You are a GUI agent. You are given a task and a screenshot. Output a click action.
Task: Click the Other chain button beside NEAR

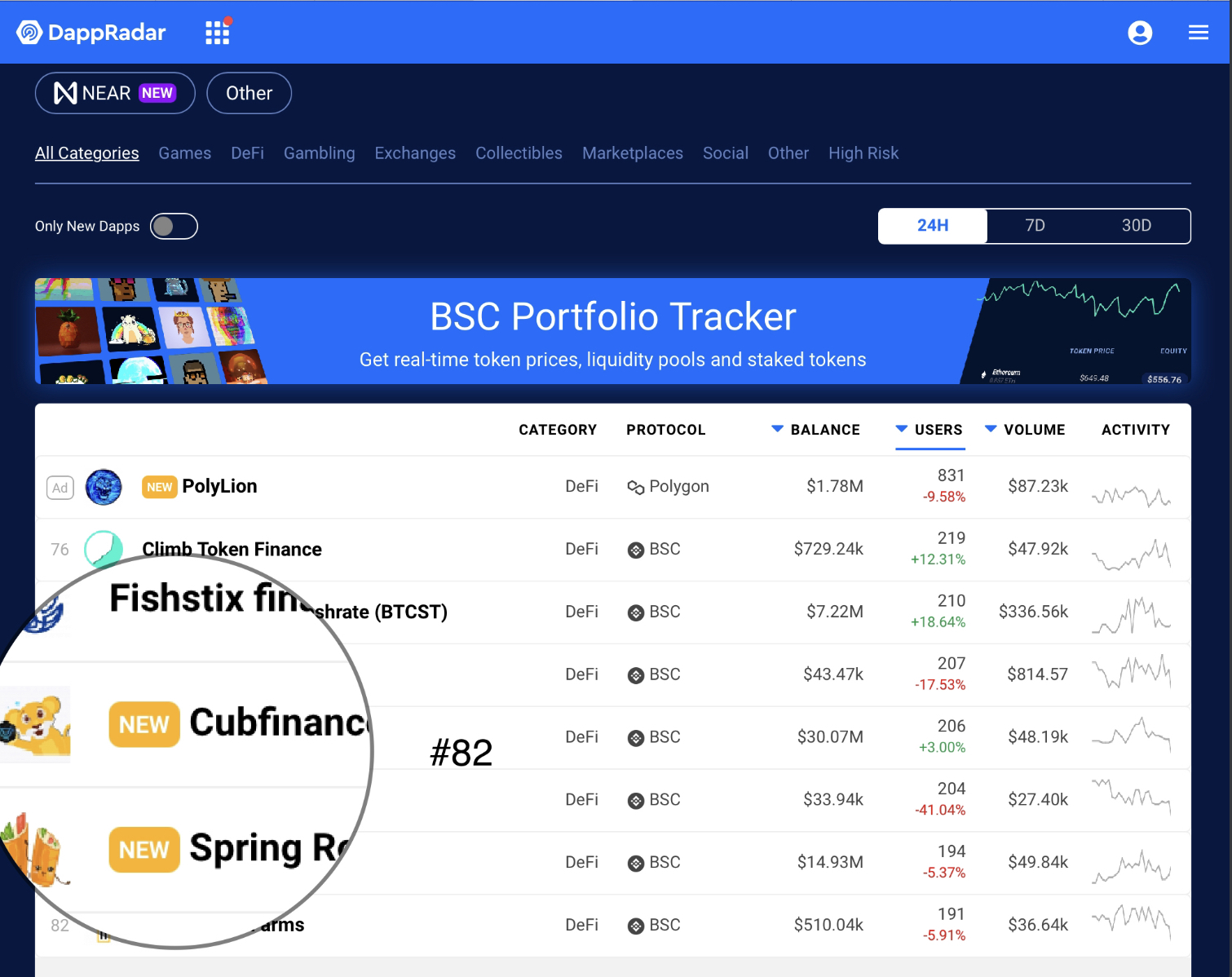249,93
